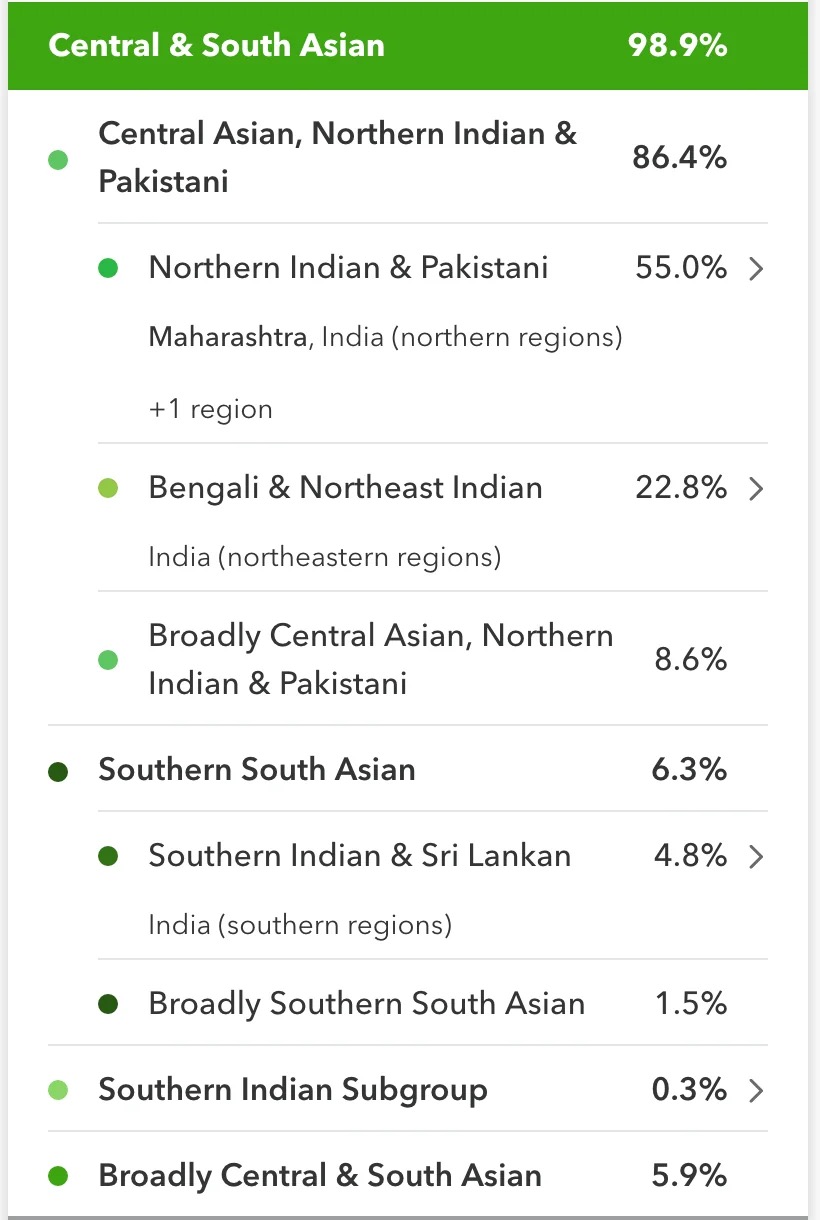Expand Northern Indian & Pakistani chevron arrow
Image resolution: width=820 pixels, height=1220 pixels.
[x=756, y=269]
